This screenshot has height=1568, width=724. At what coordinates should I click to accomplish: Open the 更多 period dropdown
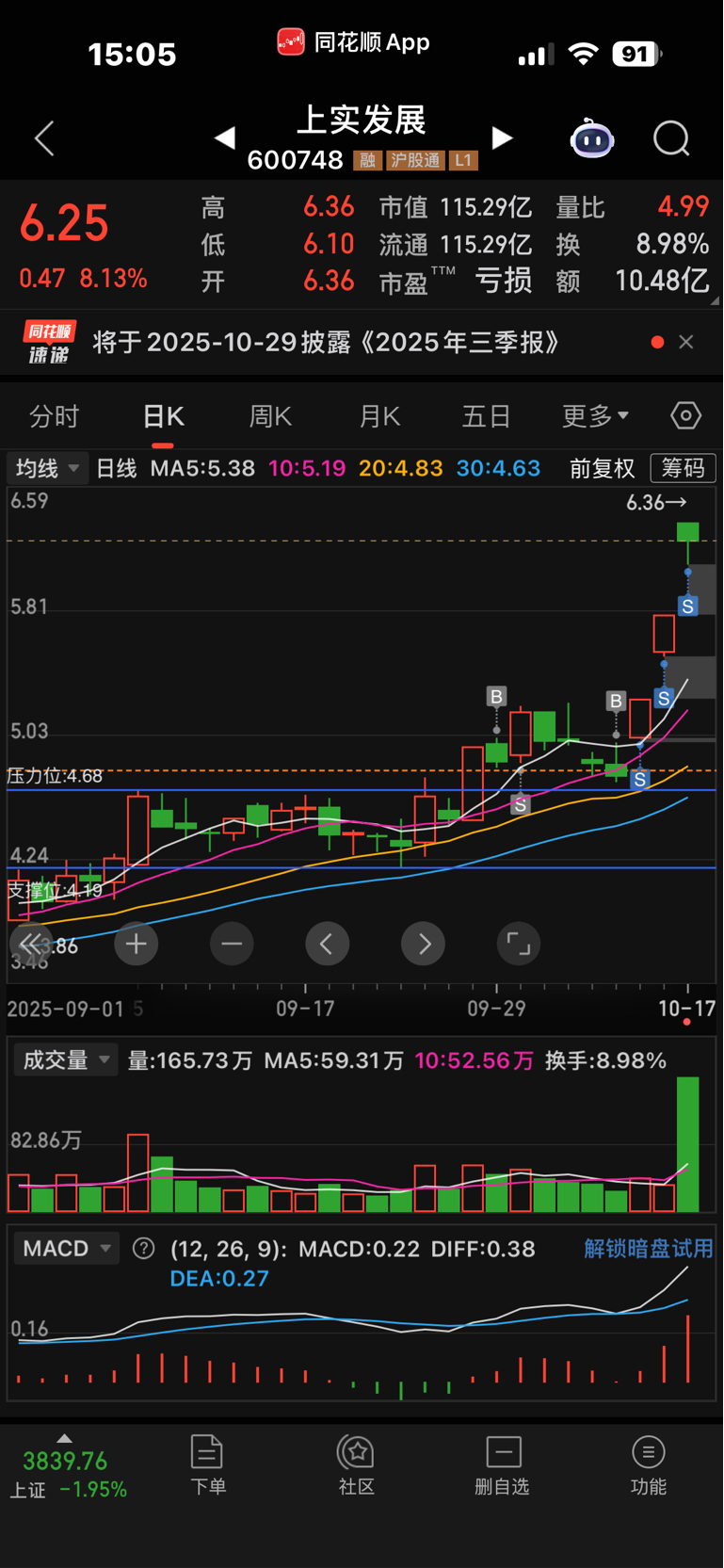[595, 415]
